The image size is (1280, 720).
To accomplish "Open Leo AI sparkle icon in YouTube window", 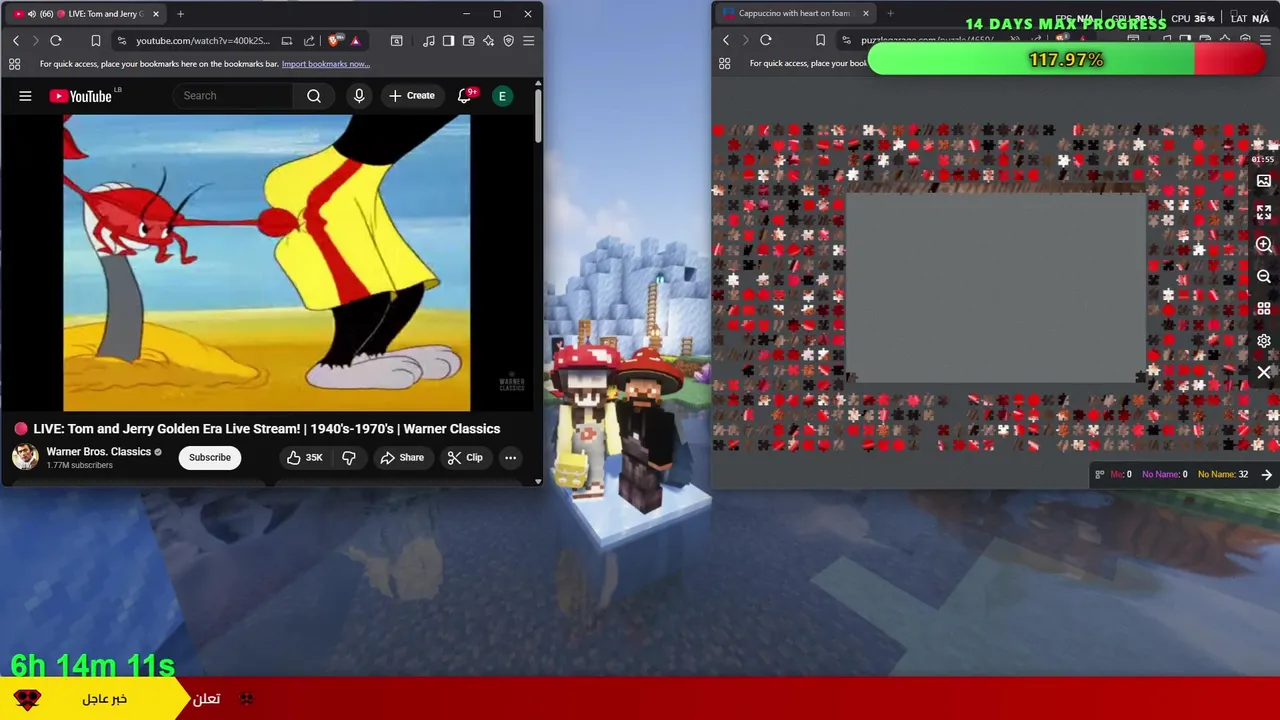I will coord(488,41).
